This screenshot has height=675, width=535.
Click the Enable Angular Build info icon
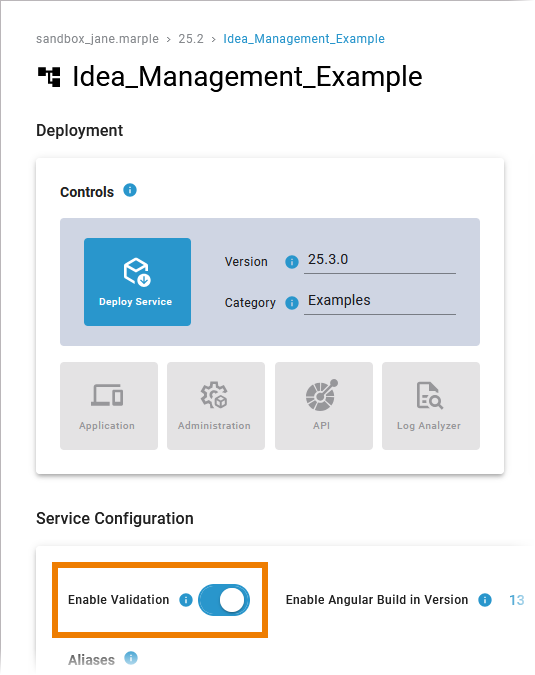(x=485, y=600)
